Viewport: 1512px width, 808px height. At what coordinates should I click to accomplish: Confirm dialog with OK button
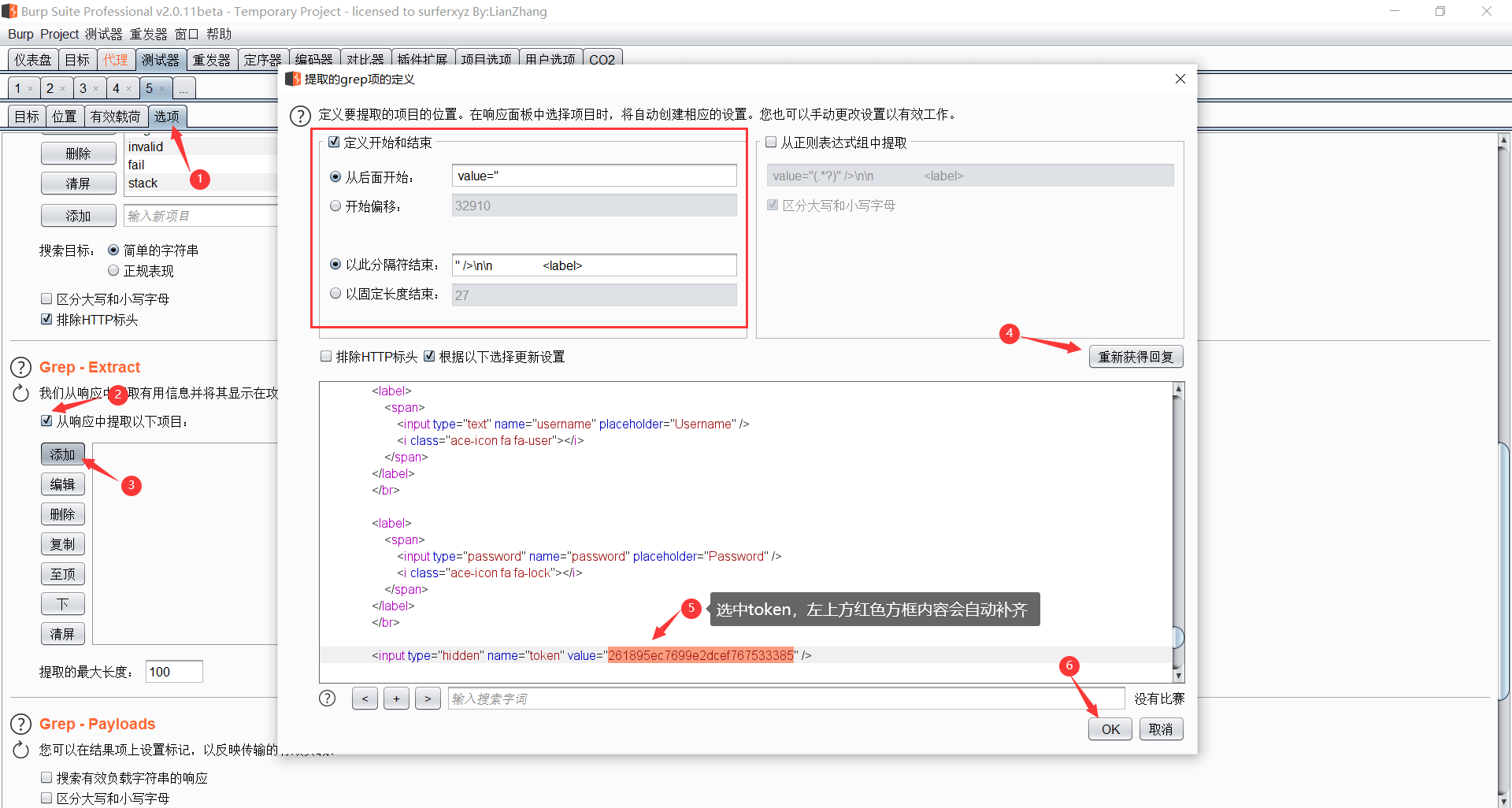(x=1110, y=729)
